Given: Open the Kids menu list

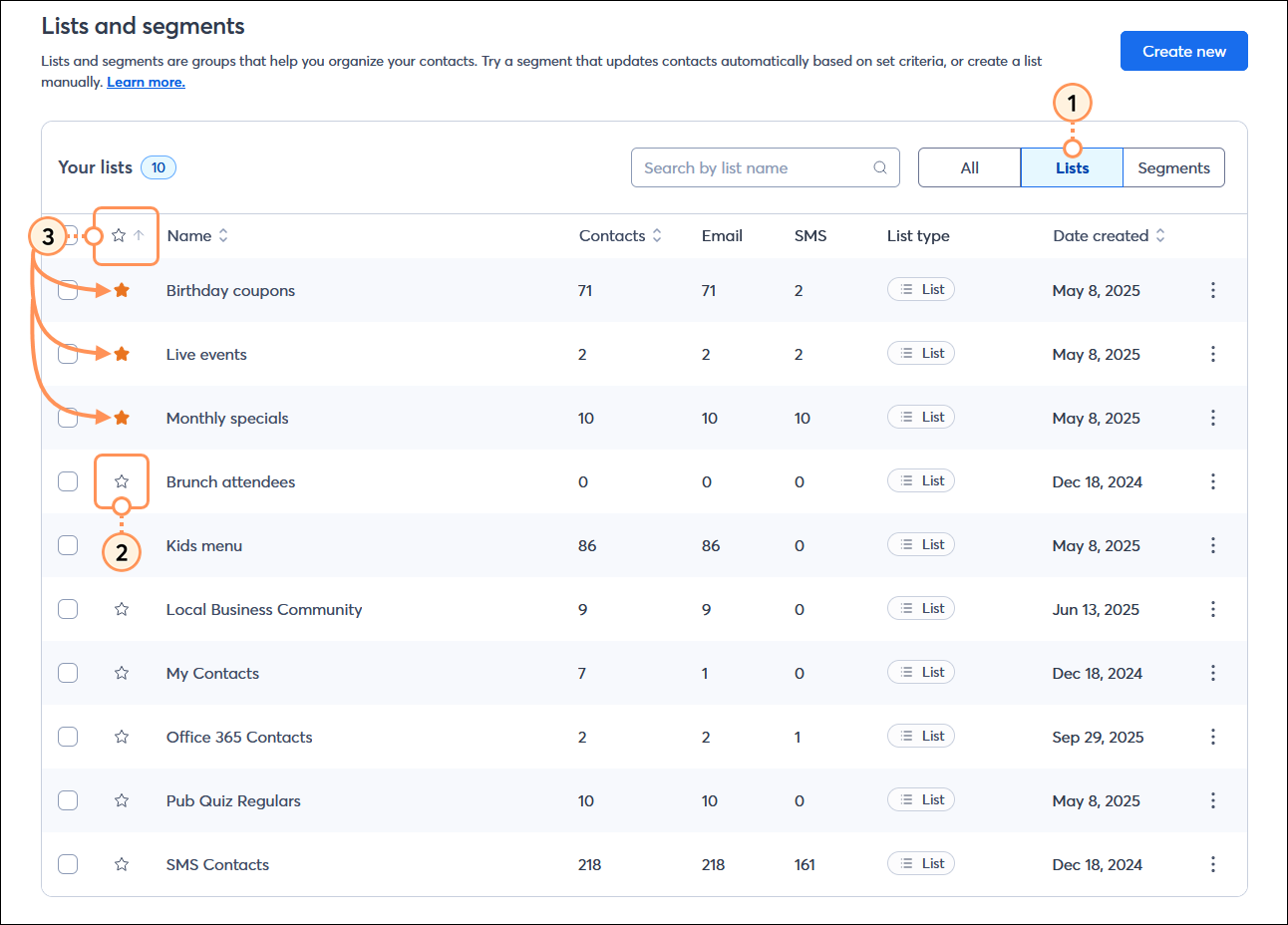Looking at the screenshot, I should [x=204, y=545].
